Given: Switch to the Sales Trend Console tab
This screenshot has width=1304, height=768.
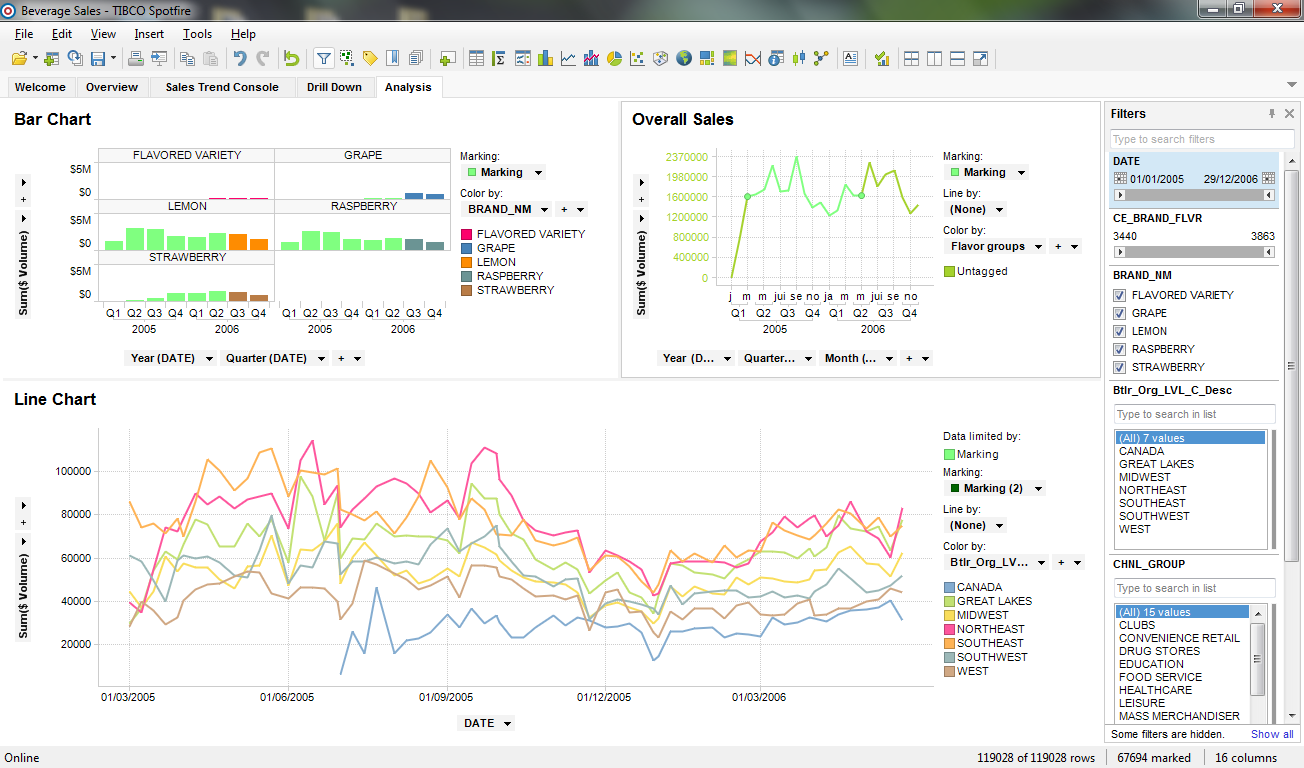Looking at the screenshot, I should tap(221, 87).
